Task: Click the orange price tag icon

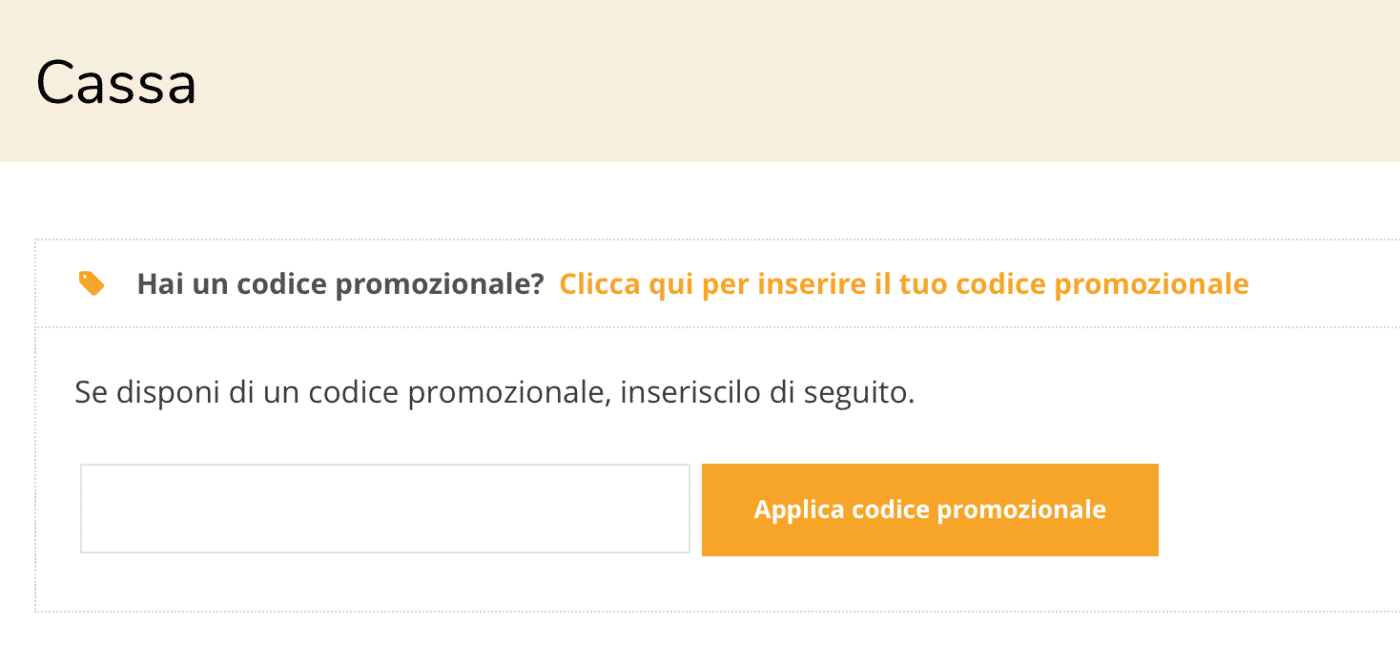Action: (91, 284)
